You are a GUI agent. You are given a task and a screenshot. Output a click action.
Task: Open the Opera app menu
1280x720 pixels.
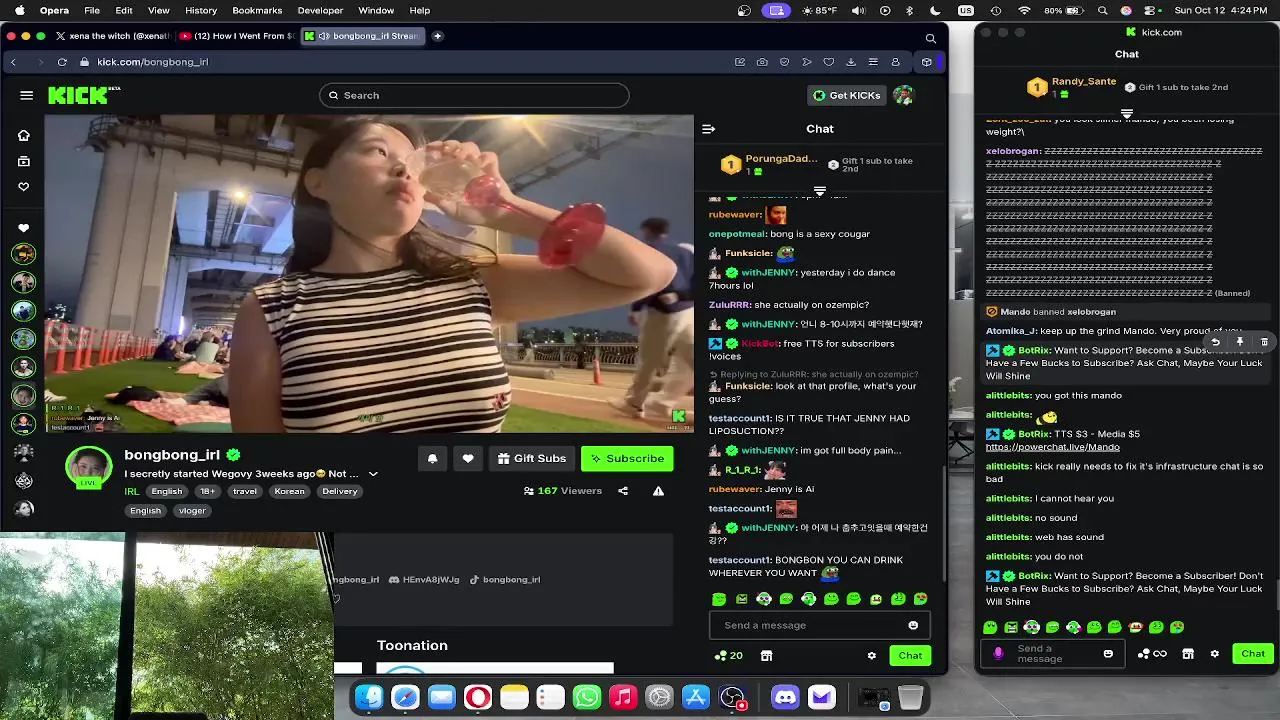point(54,10)
